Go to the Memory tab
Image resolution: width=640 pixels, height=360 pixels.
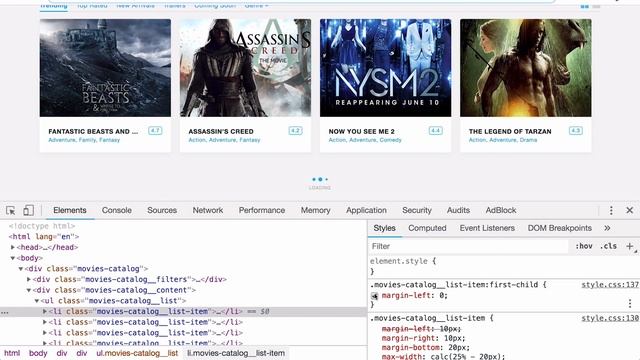[x=316, y=210]
